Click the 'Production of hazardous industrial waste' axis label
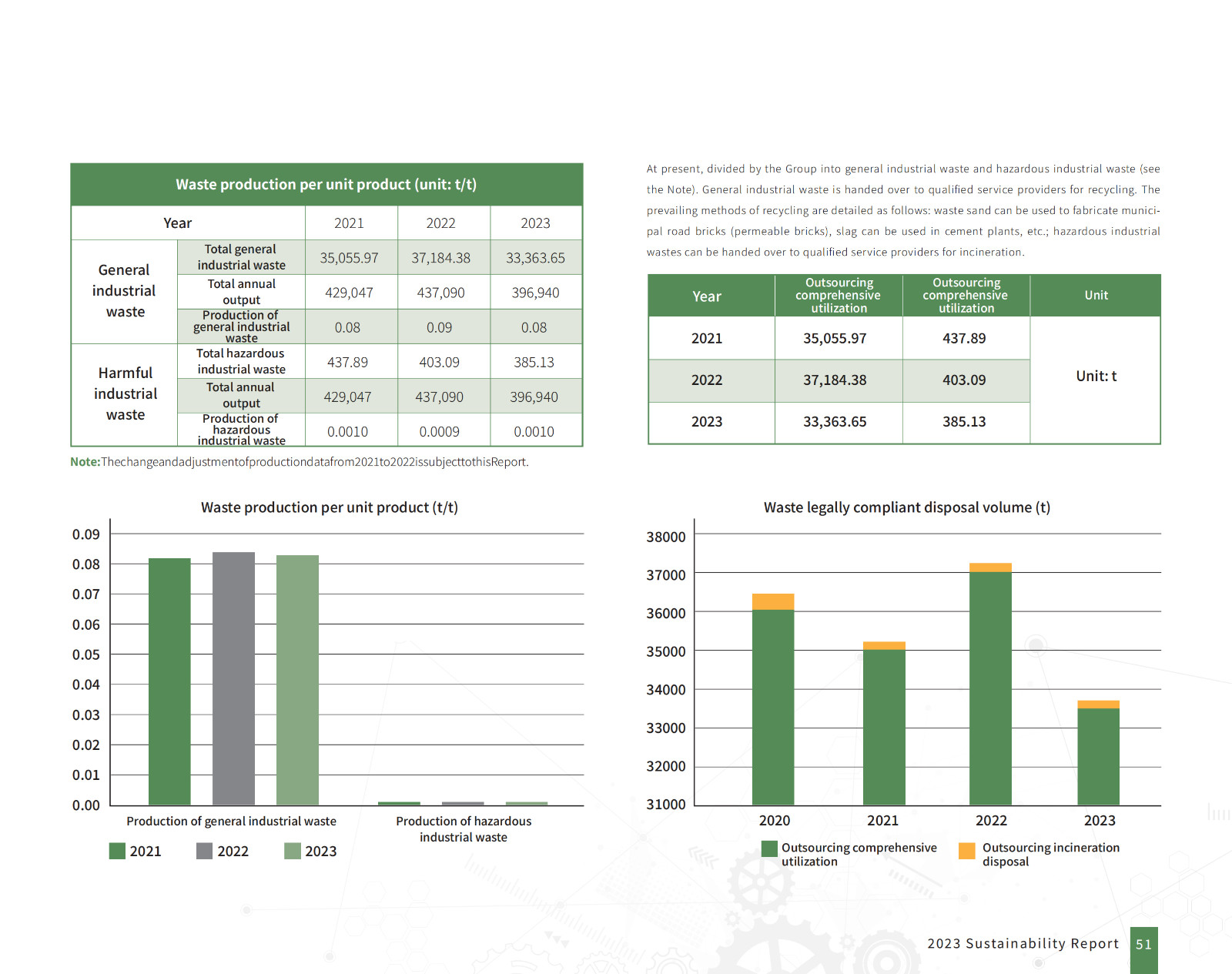1232x974 pixels. [464, 829]
